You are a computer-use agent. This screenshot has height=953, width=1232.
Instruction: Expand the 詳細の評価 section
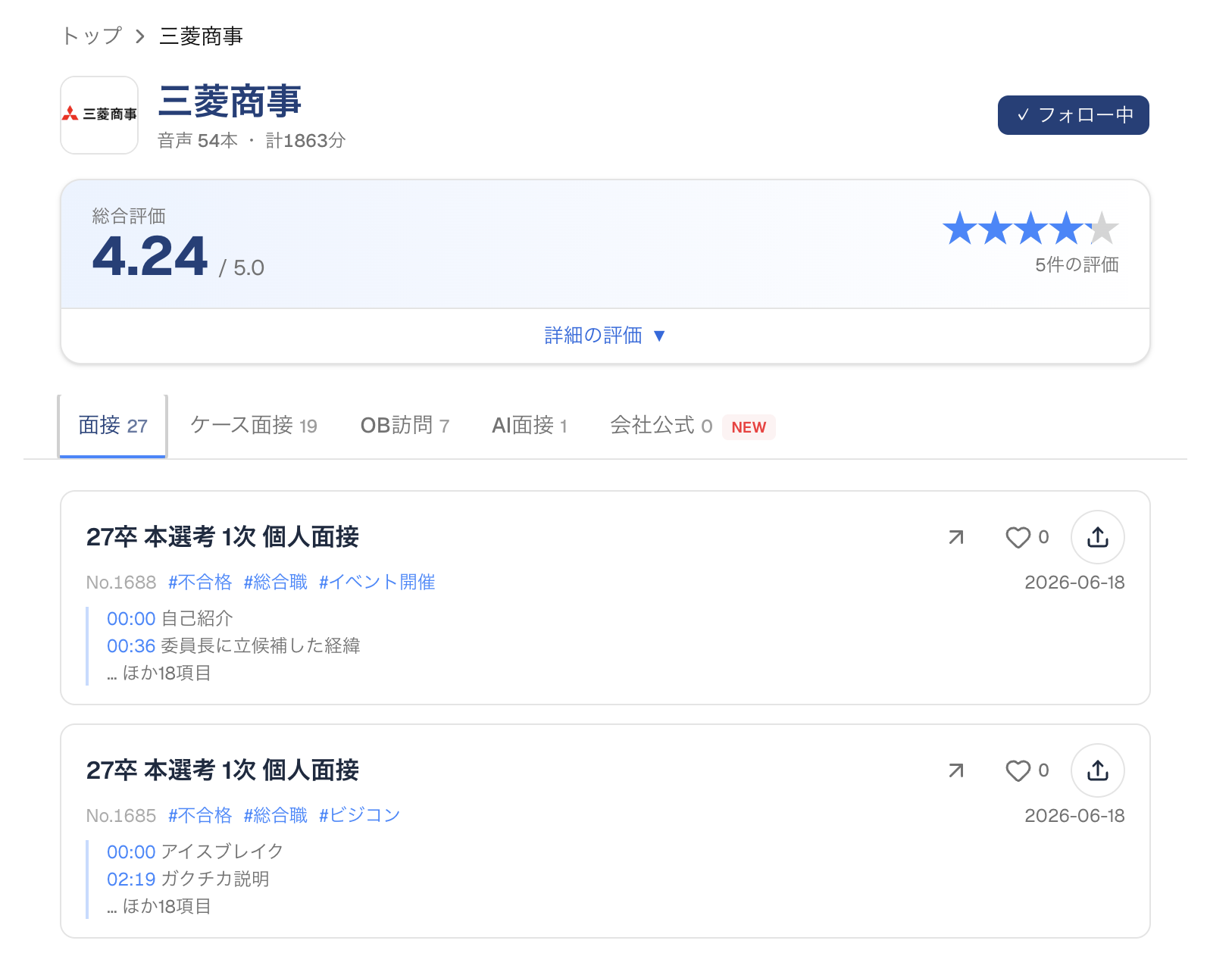click(x=605, y=335)
